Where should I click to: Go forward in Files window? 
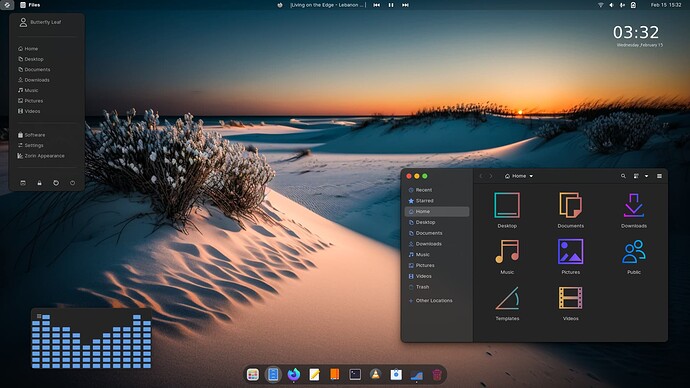[x=491, y=176]
